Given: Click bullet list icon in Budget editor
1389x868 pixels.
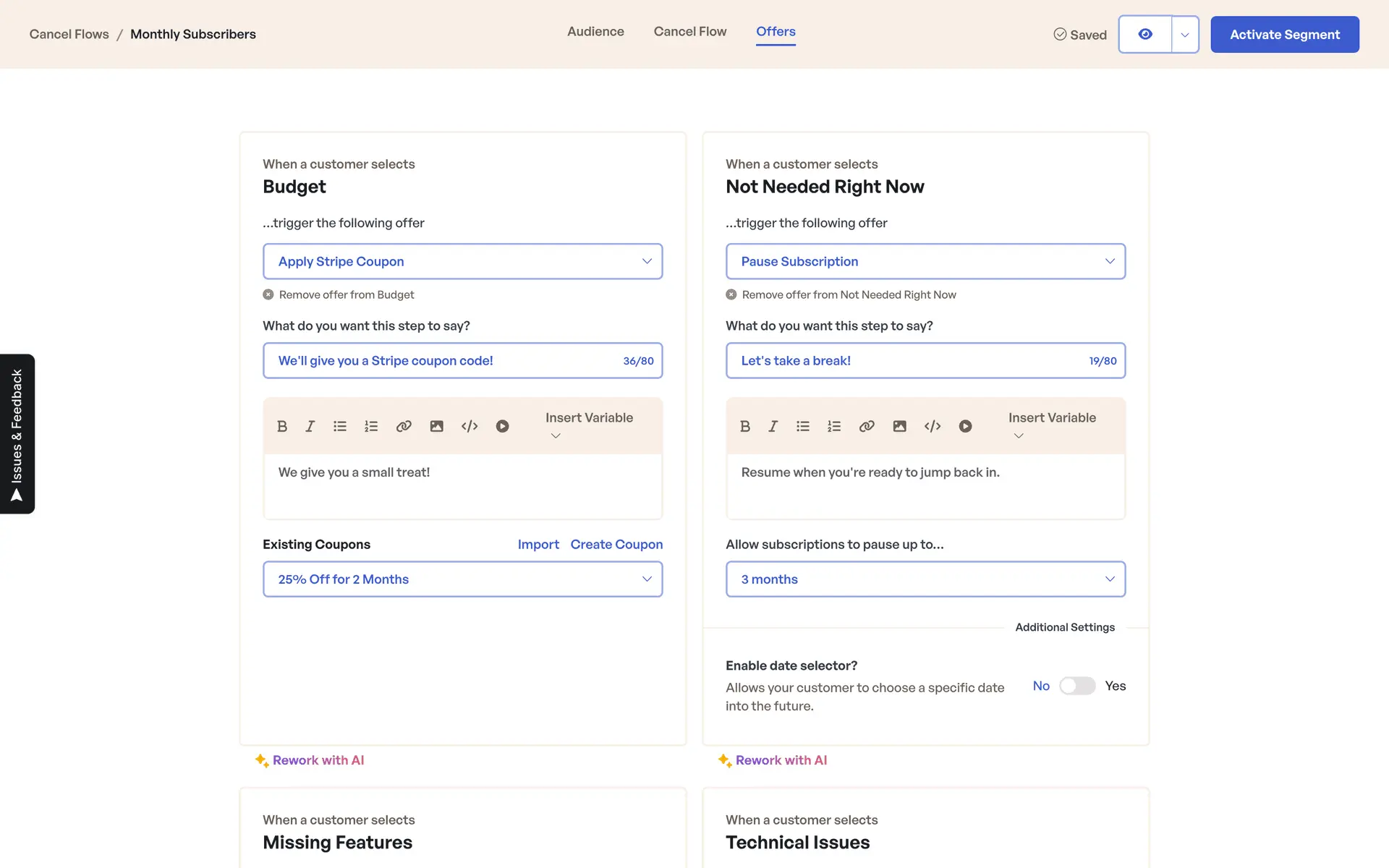Looking at the screenshot, I should pyautogui.click(x=339, y=426).
